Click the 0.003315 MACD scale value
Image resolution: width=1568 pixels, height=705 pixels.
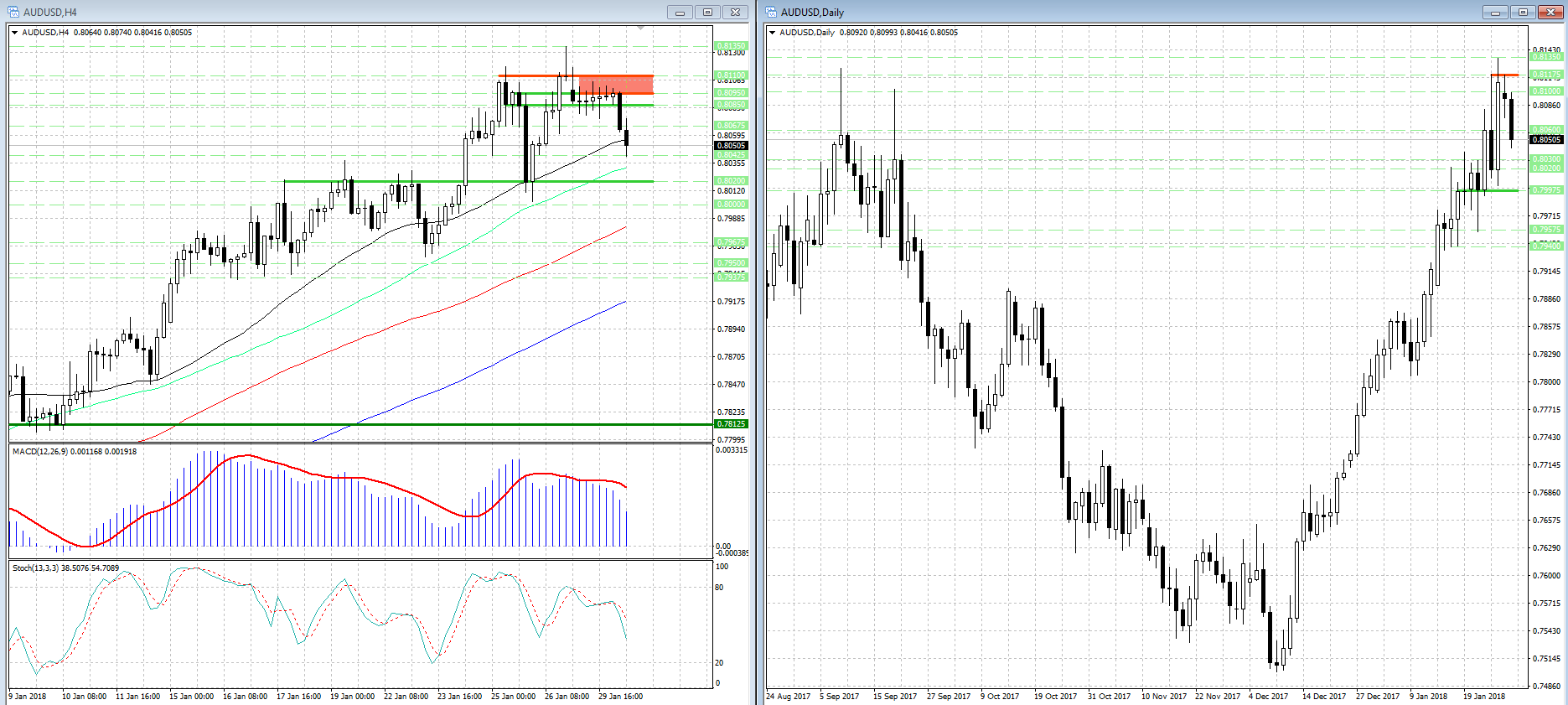(731, 450)
